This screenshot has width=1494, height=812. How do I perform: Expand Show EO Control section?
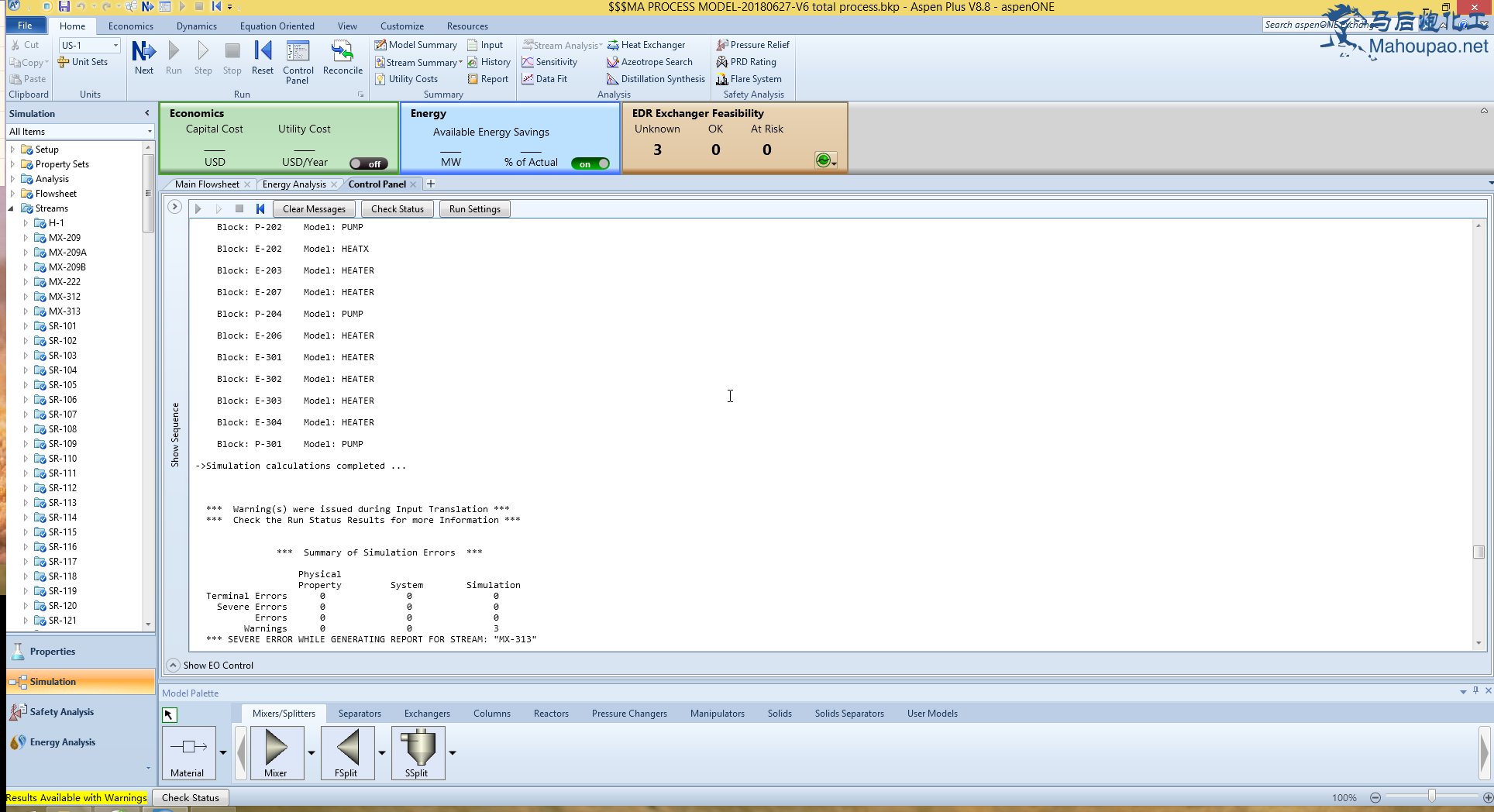coord(174,665)
